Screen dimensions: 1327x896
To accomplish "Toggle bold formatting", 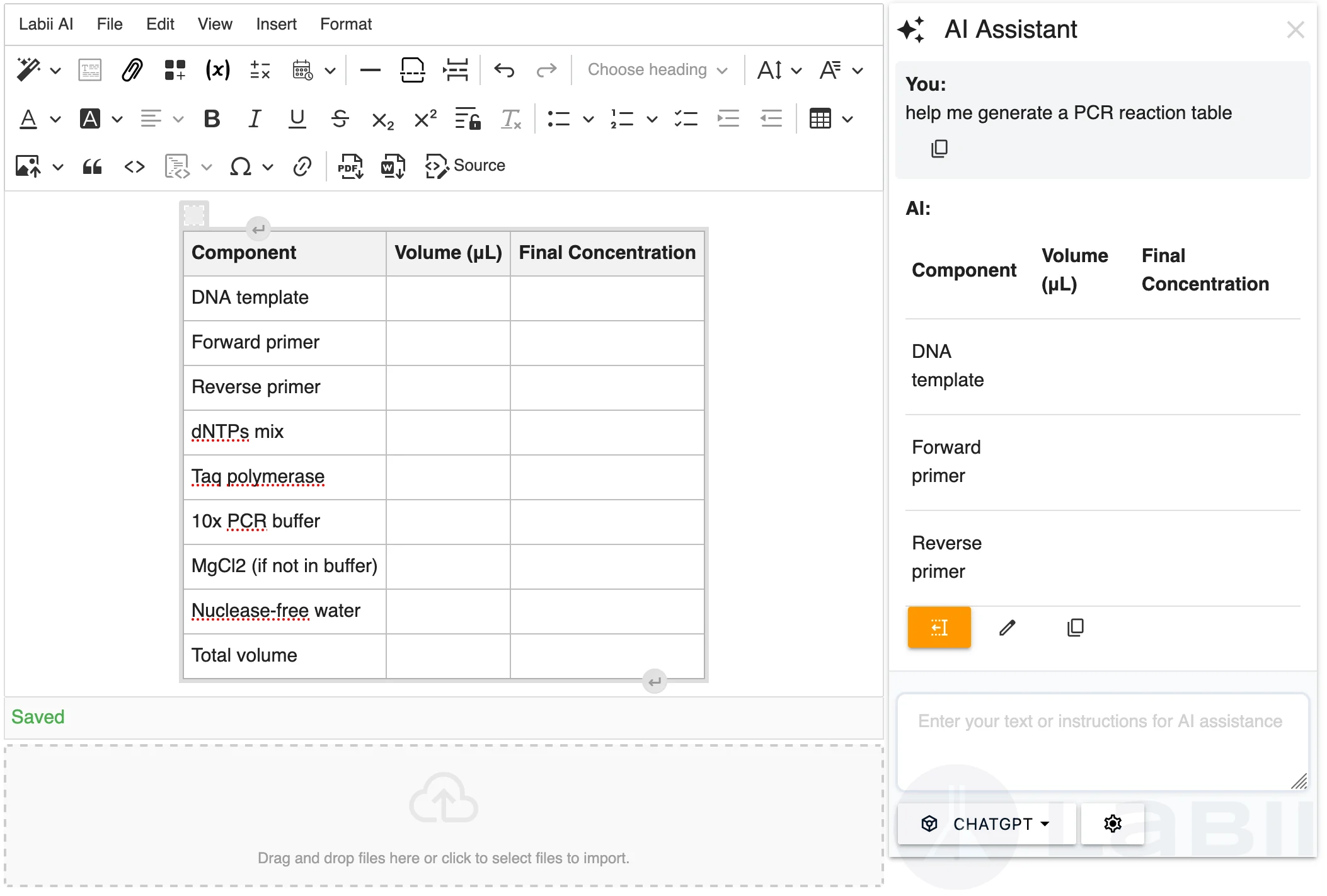I will click(x=212, y=118).
